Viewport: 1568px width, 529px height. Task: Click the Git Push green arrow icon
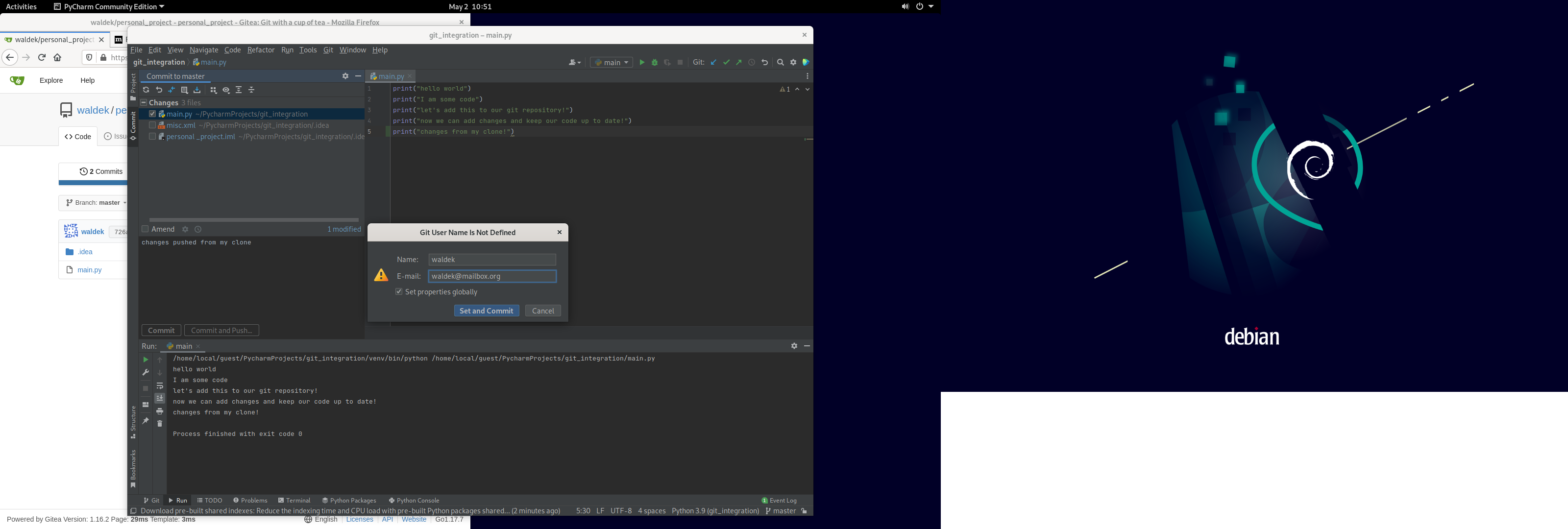tap(739, 63)
